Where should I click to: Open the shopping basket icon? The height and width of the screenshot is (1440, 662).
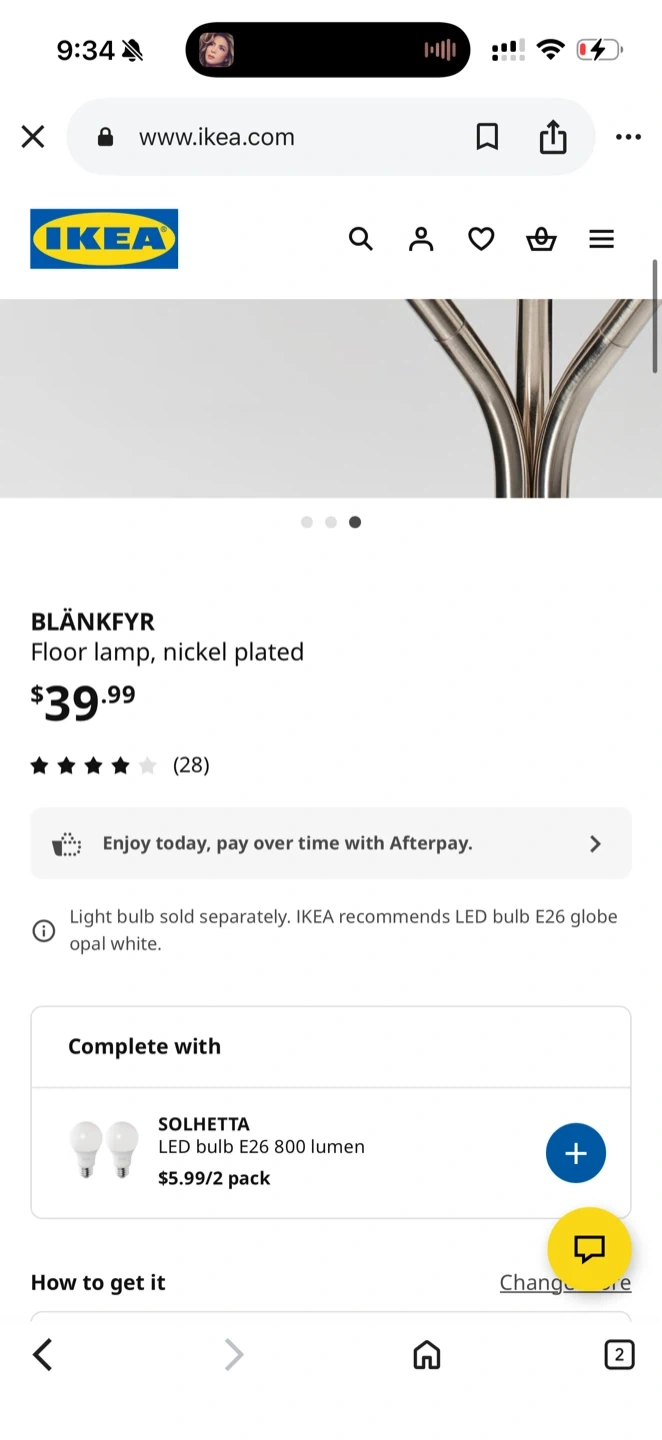point(541,239)
